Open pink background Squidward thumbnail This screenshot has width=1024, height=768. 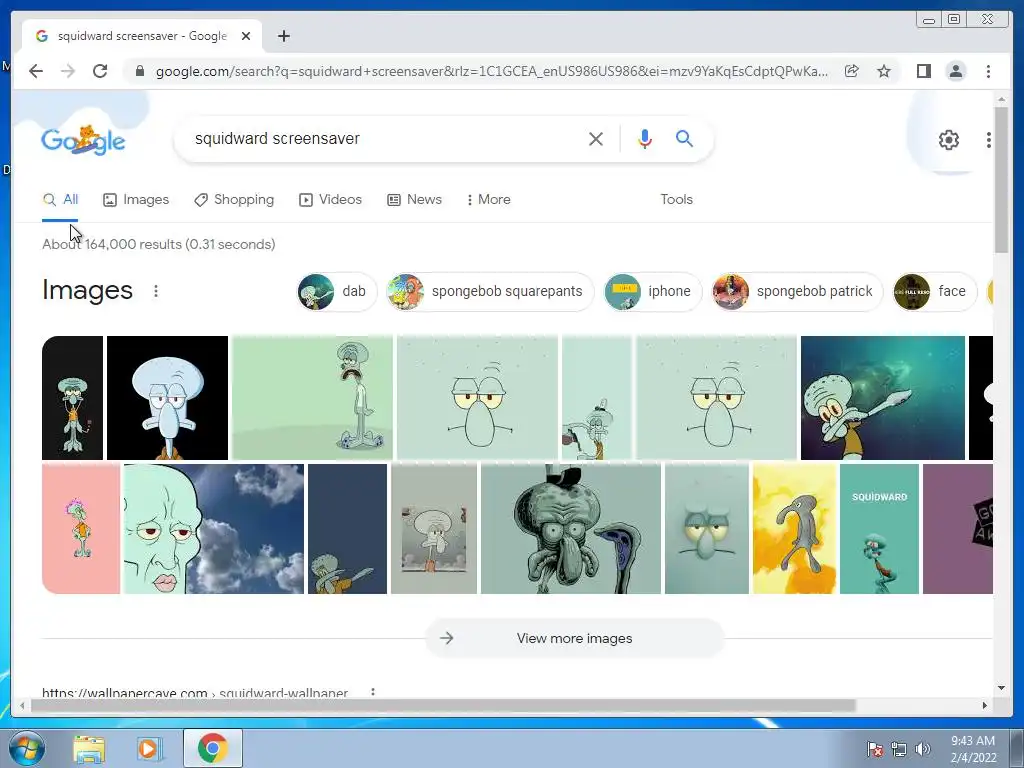pyautogui.click(x=81, y=529)
